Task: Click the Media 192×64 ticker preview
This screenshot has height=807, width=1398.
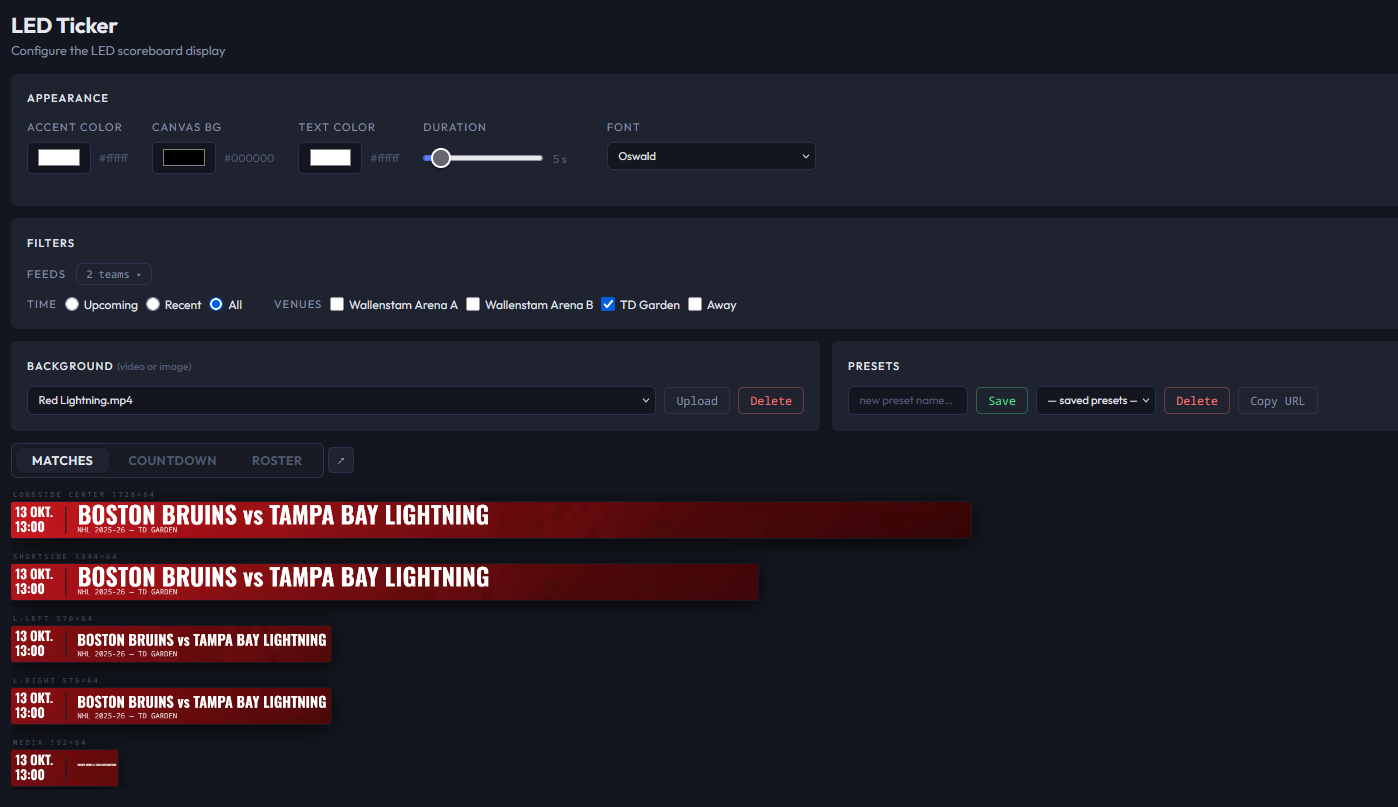Action: (x=64, y=768)
